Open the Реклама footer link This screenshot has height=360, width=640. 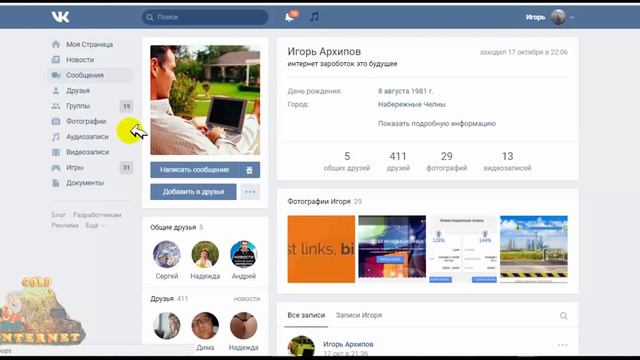[65, 225]
